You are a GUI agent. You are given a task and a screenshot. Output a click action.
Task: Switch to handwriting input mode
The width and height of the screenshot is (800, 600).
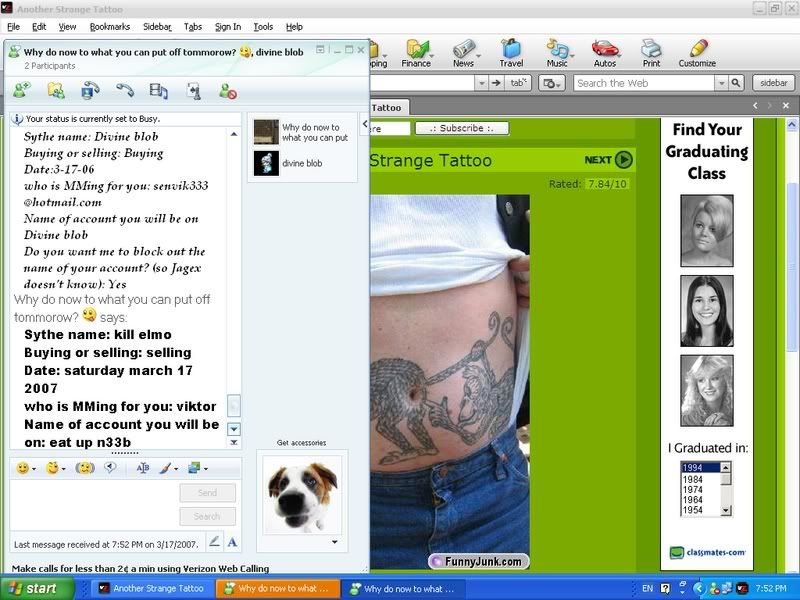click(x=214, y=542)
